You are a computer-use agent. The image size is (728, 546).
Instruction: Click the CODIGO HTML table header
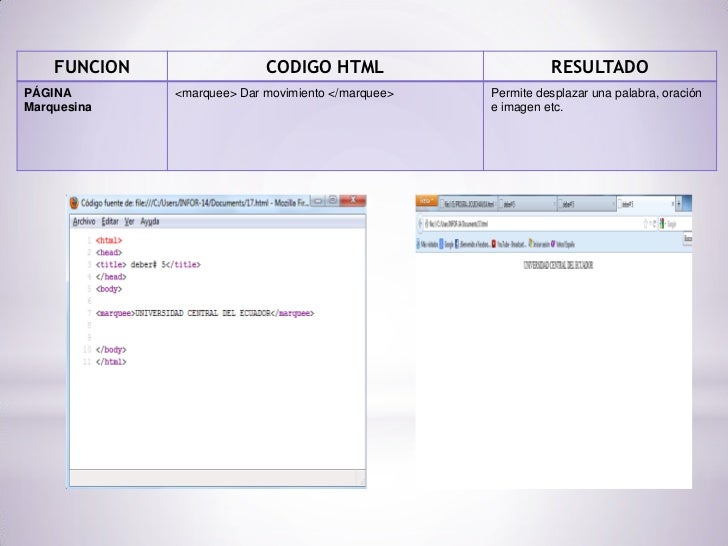point(325,66)
